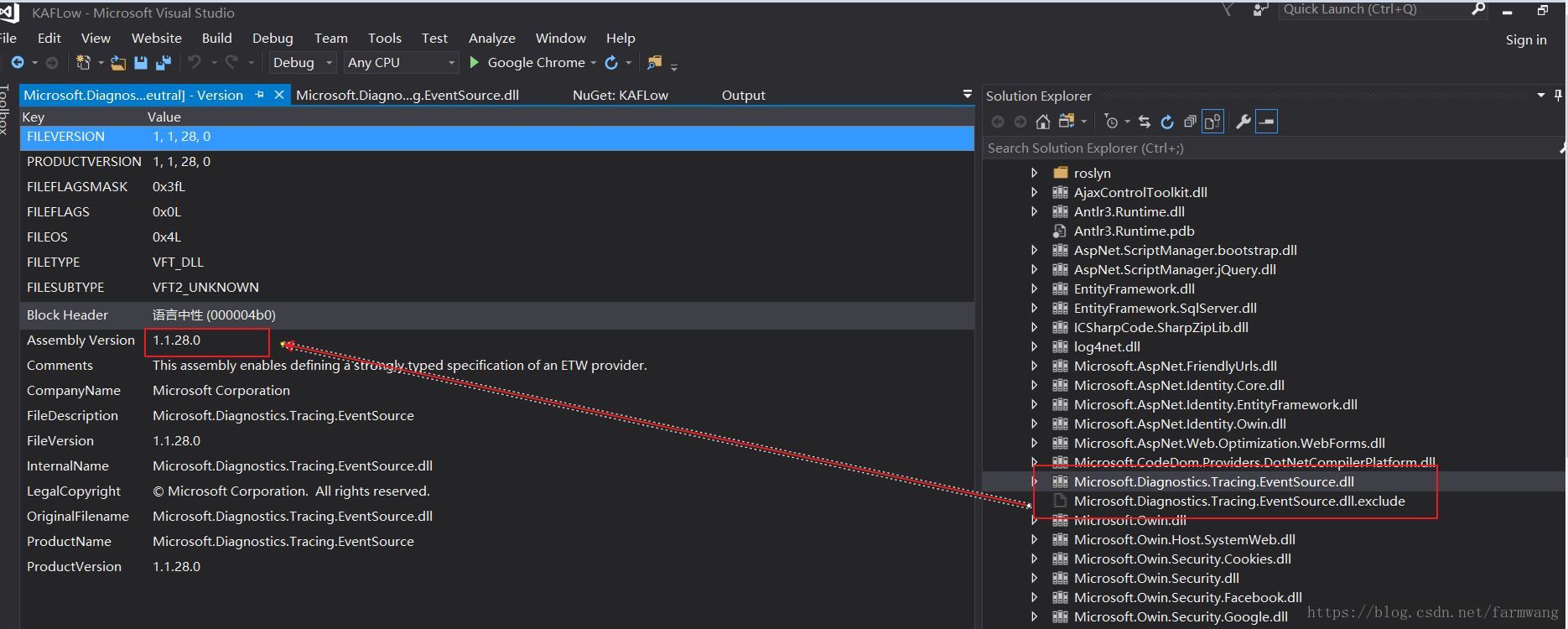
Task: Pin the Version document tab
Action: (x=260, y=95)
